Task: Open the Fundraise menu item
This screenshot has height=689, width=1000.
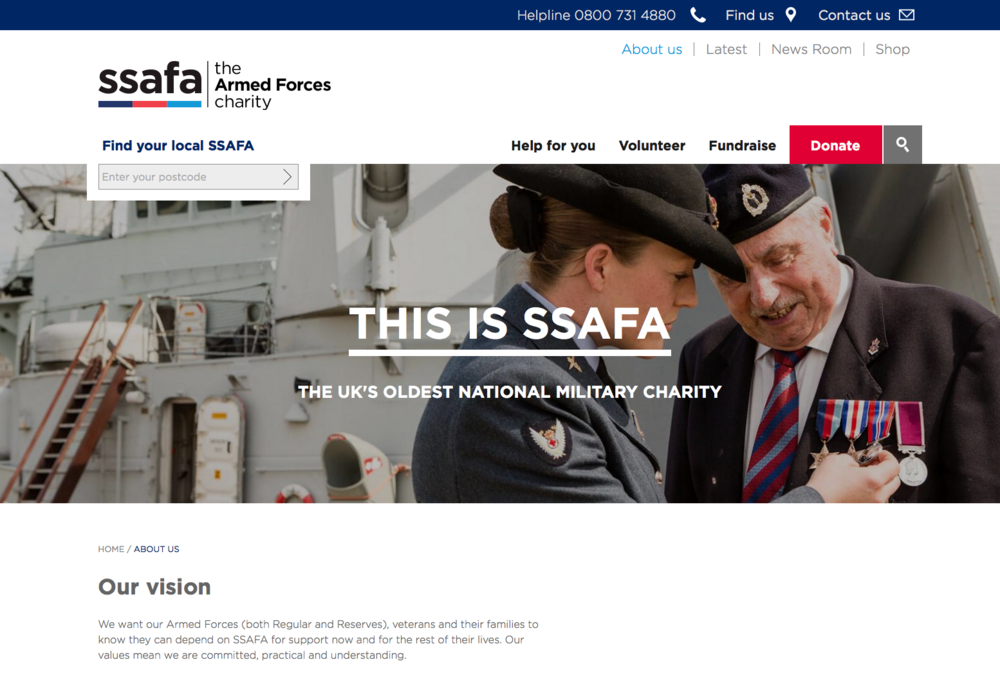Action: [x=742, y=145]
